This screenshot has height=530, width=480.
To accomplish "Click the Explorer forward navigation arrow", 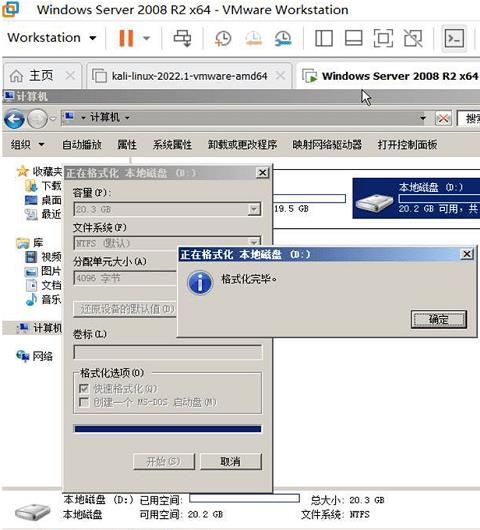I will [37, 119].
